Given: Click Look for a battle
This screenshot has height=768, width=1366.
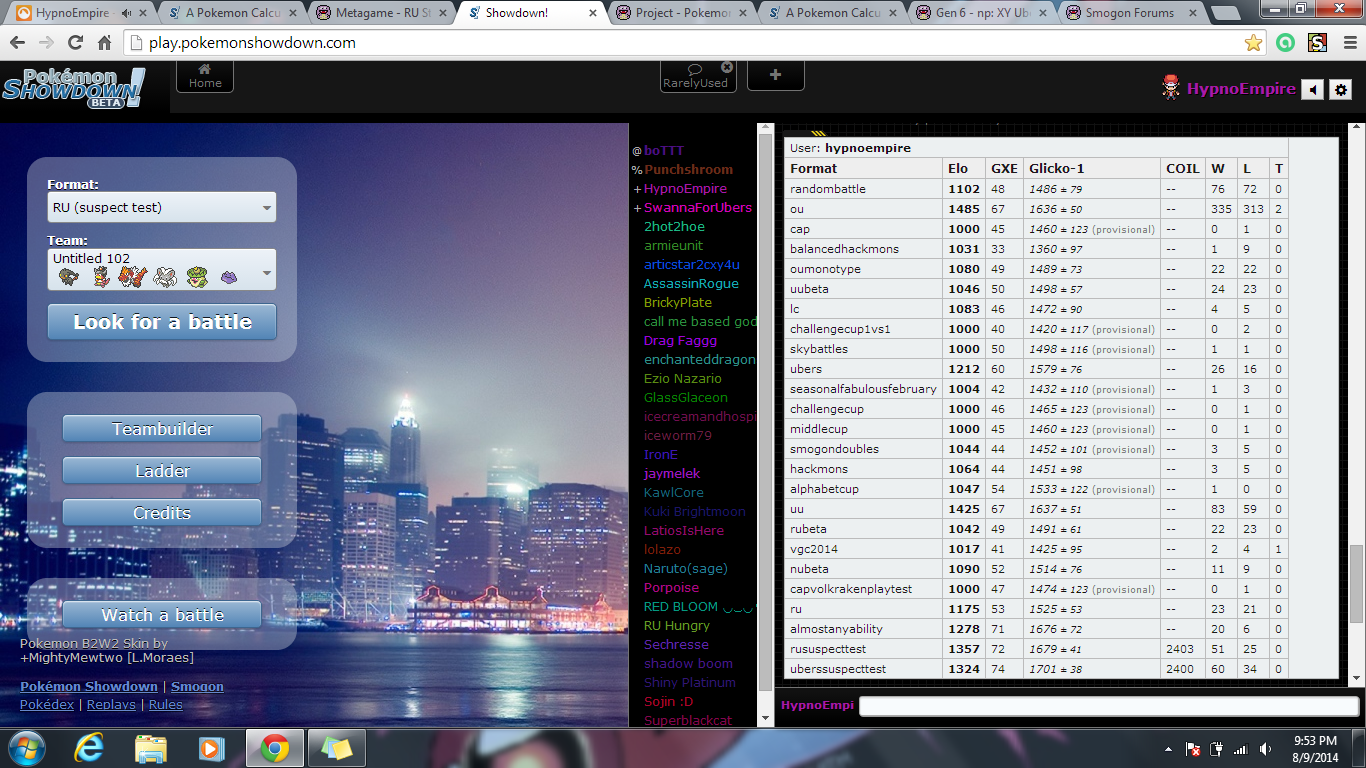Looking at the screenshot, I should [x=162, y=322].
